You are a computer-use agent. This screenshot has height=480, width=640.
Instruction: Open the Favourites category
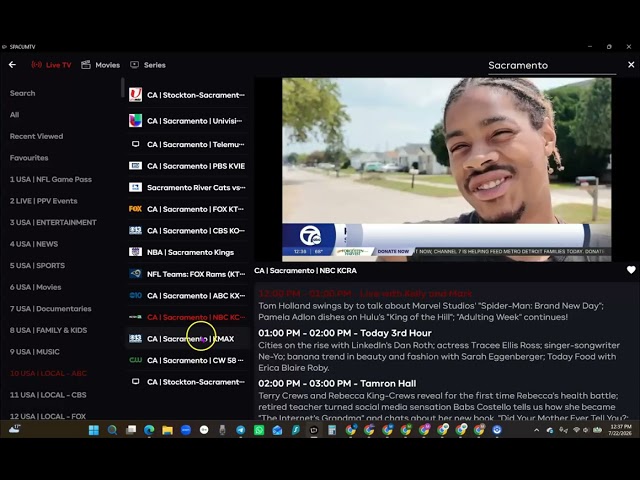coord(29,158)
